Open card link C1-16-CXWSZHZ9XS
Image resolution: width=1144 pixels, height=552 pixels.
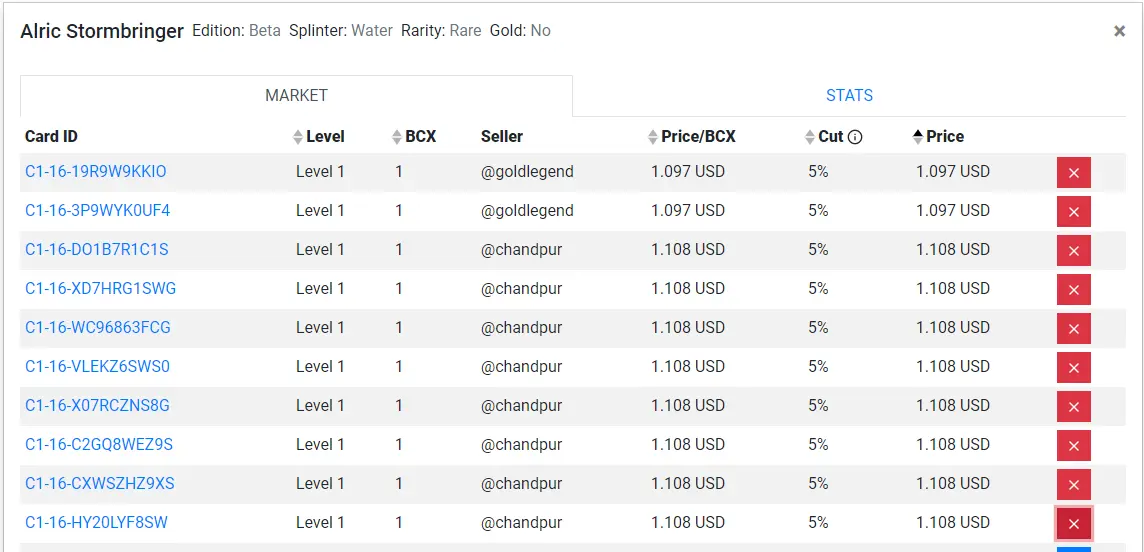tap(100, 483)
